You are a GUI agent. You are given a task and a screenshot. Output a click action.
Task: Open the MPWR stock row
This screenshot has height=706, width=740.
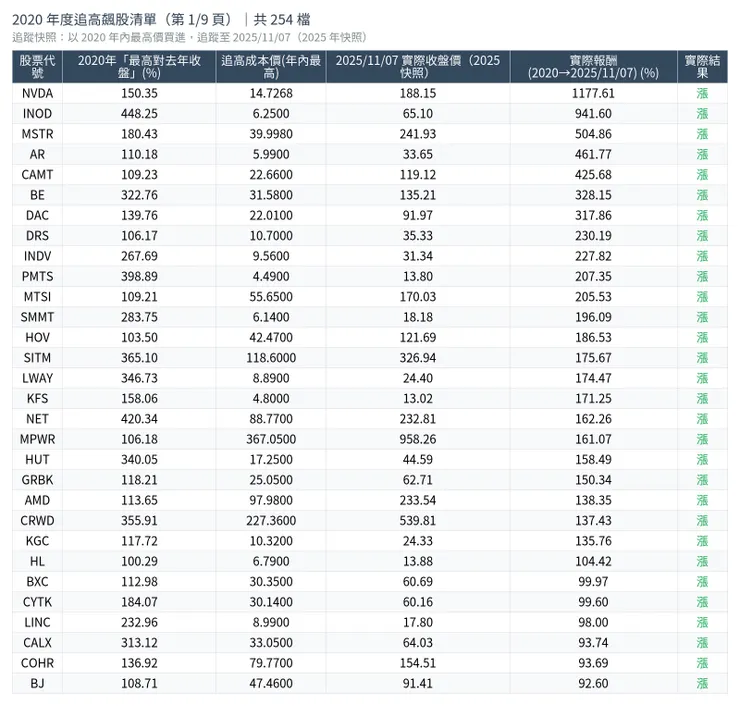pyautogui.click(x=37, y=439)
